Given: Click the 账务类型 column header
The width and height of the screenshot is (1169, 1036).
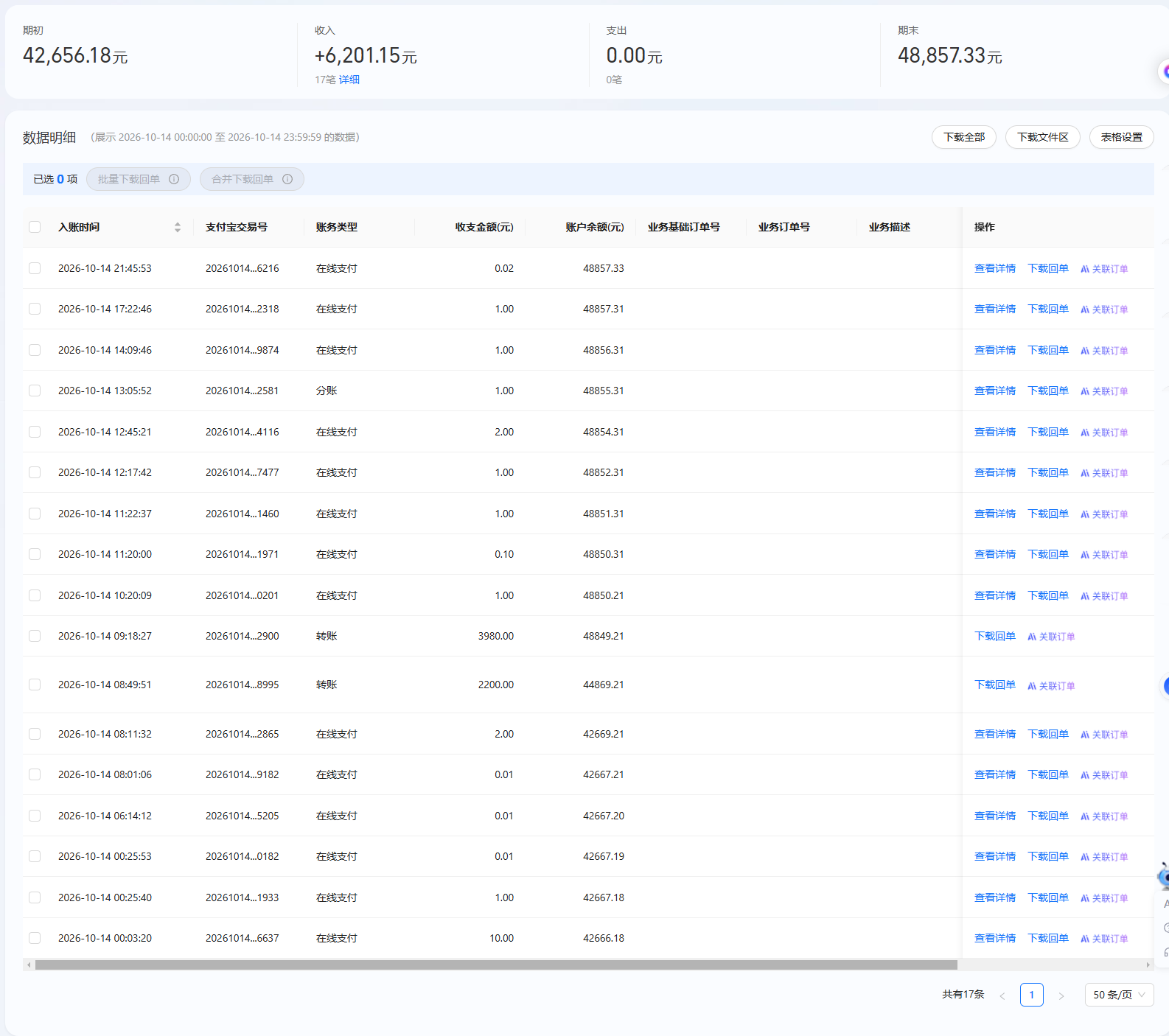Looking at the screenshot, I should pyautogui.click(x=337, y=227).
